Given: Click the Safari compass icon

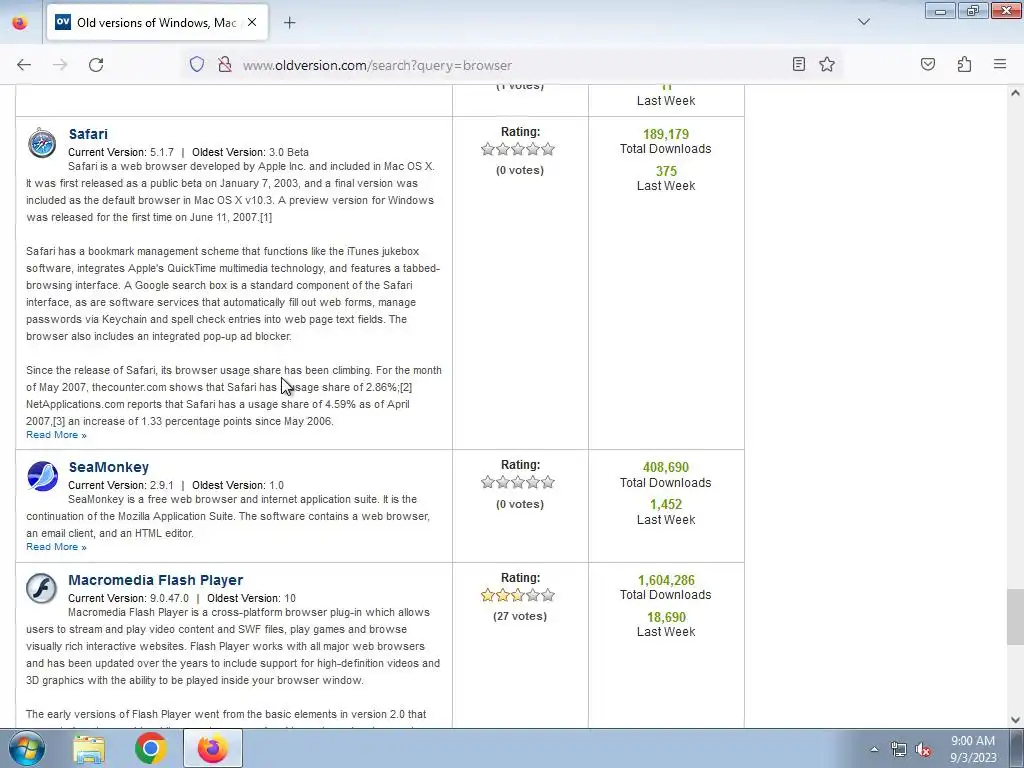Looking at the screenshot, I should [x=42, y=142].
